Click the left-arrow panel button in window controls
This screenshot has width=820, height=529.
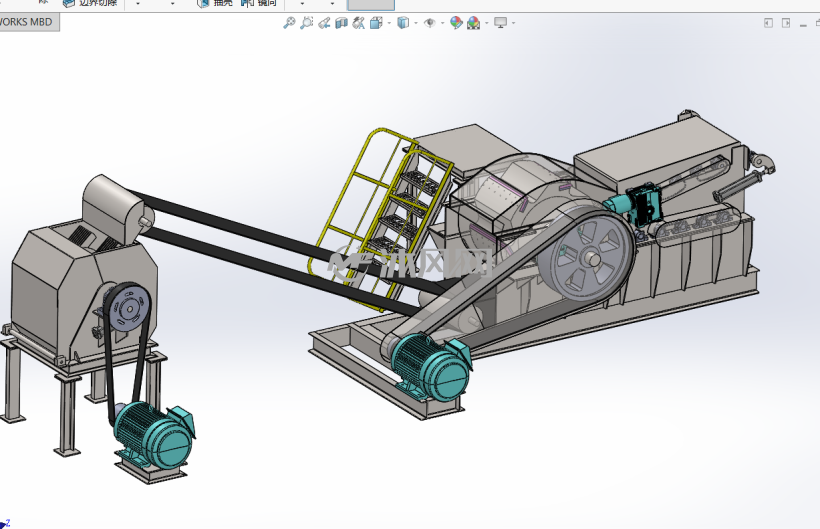(768, 23)
